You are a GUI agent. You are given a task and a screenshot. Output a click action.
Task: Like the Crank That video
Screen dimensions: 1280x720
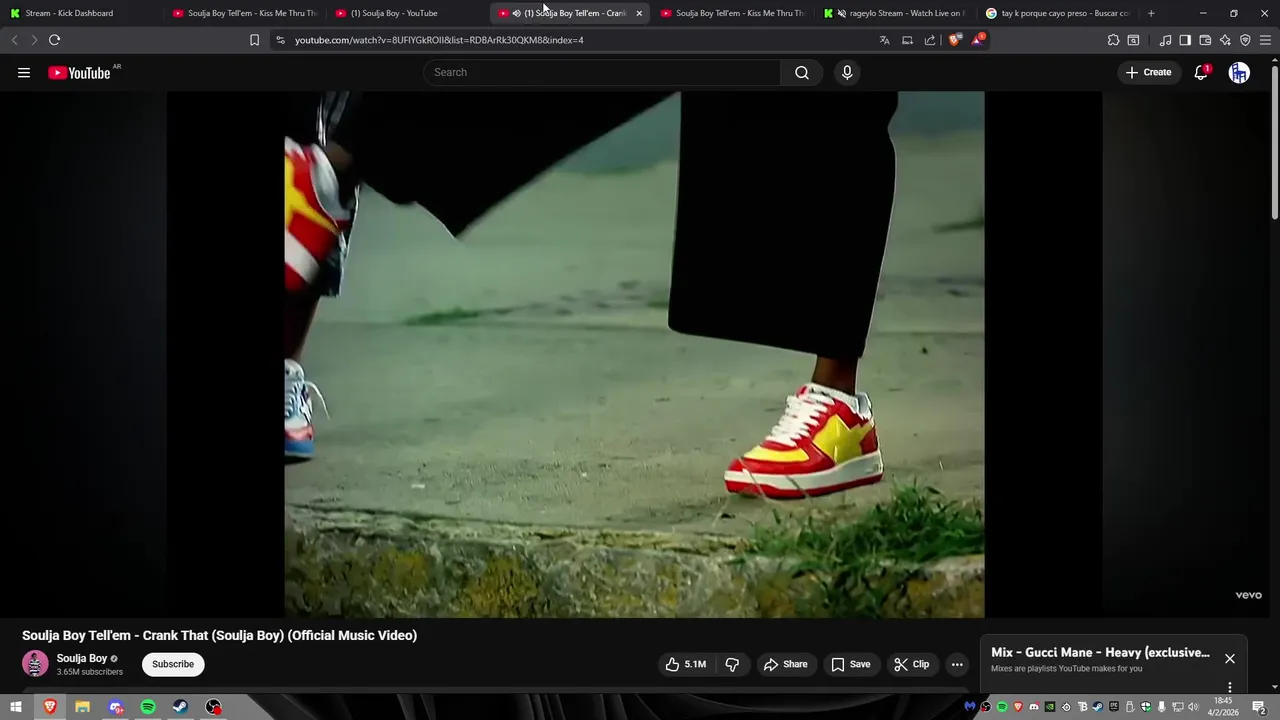click(x=685, y=664)
